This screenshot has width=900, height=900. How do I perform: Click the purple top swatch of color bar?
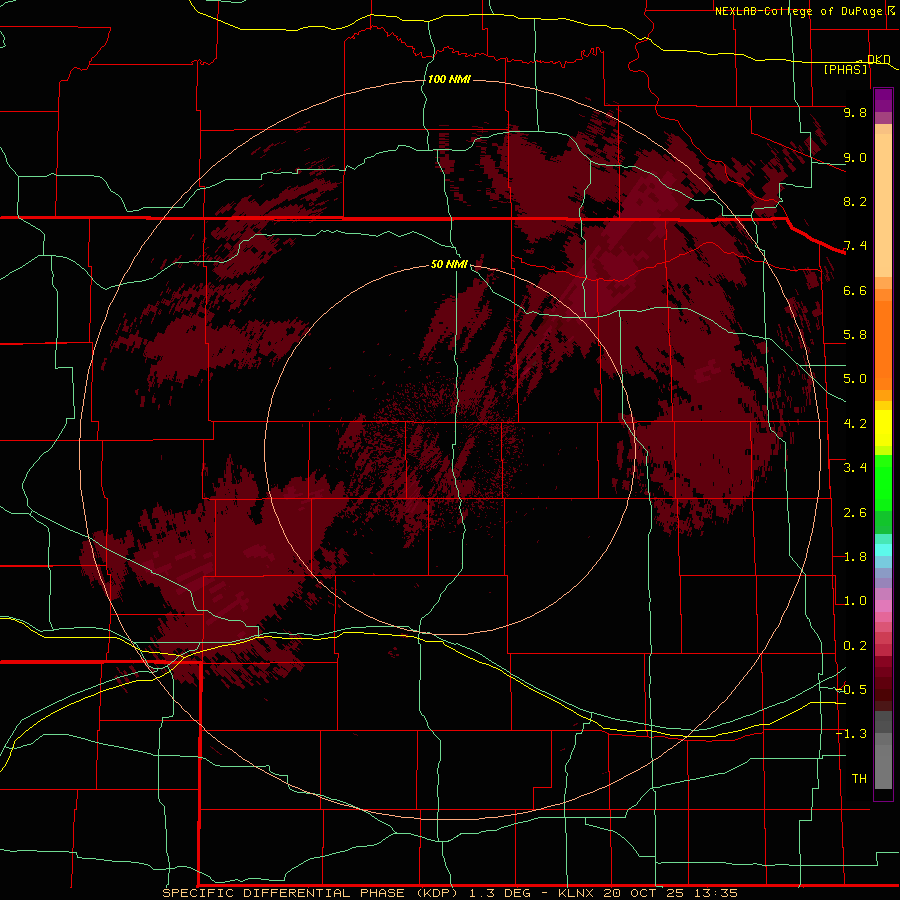click(883, 100)
